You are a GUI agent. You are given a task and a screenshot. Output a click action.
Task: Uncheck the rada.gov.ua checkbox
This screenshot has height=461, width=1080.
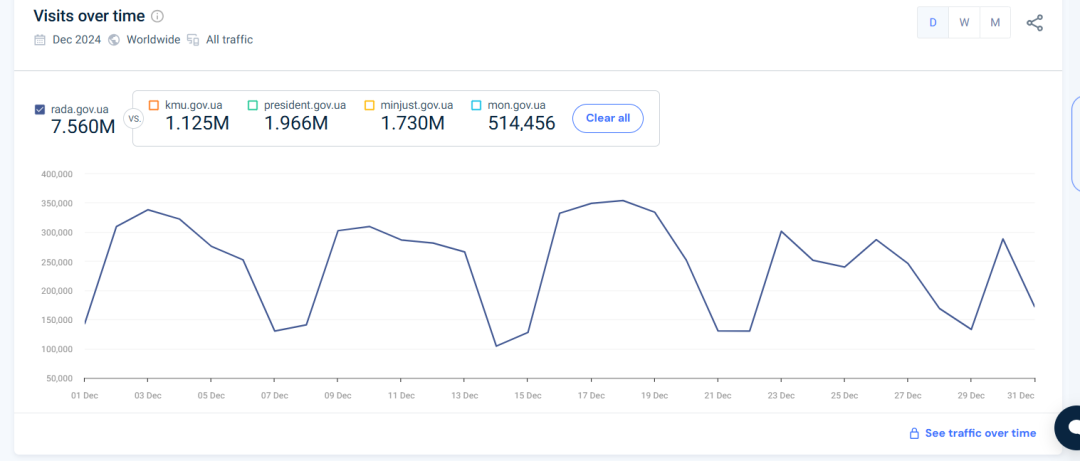(40, 109)
